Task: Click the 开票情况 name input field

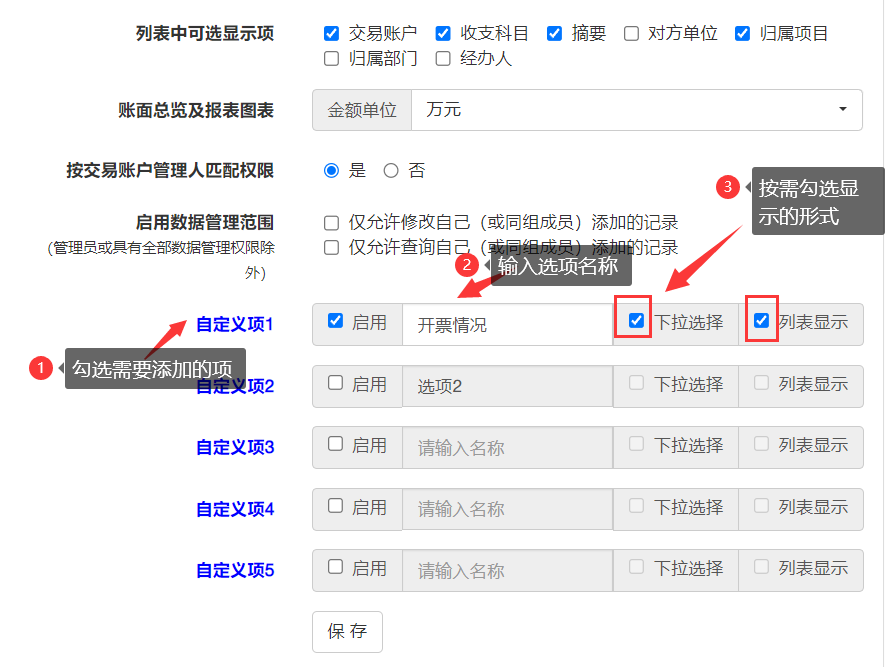Action: 507,325
